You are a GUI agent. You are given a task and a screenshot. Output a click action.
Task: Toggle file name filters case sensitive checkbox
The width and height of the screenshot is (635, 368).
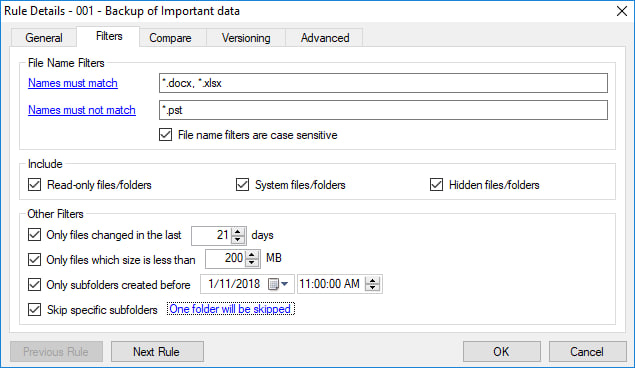[165, 135]
